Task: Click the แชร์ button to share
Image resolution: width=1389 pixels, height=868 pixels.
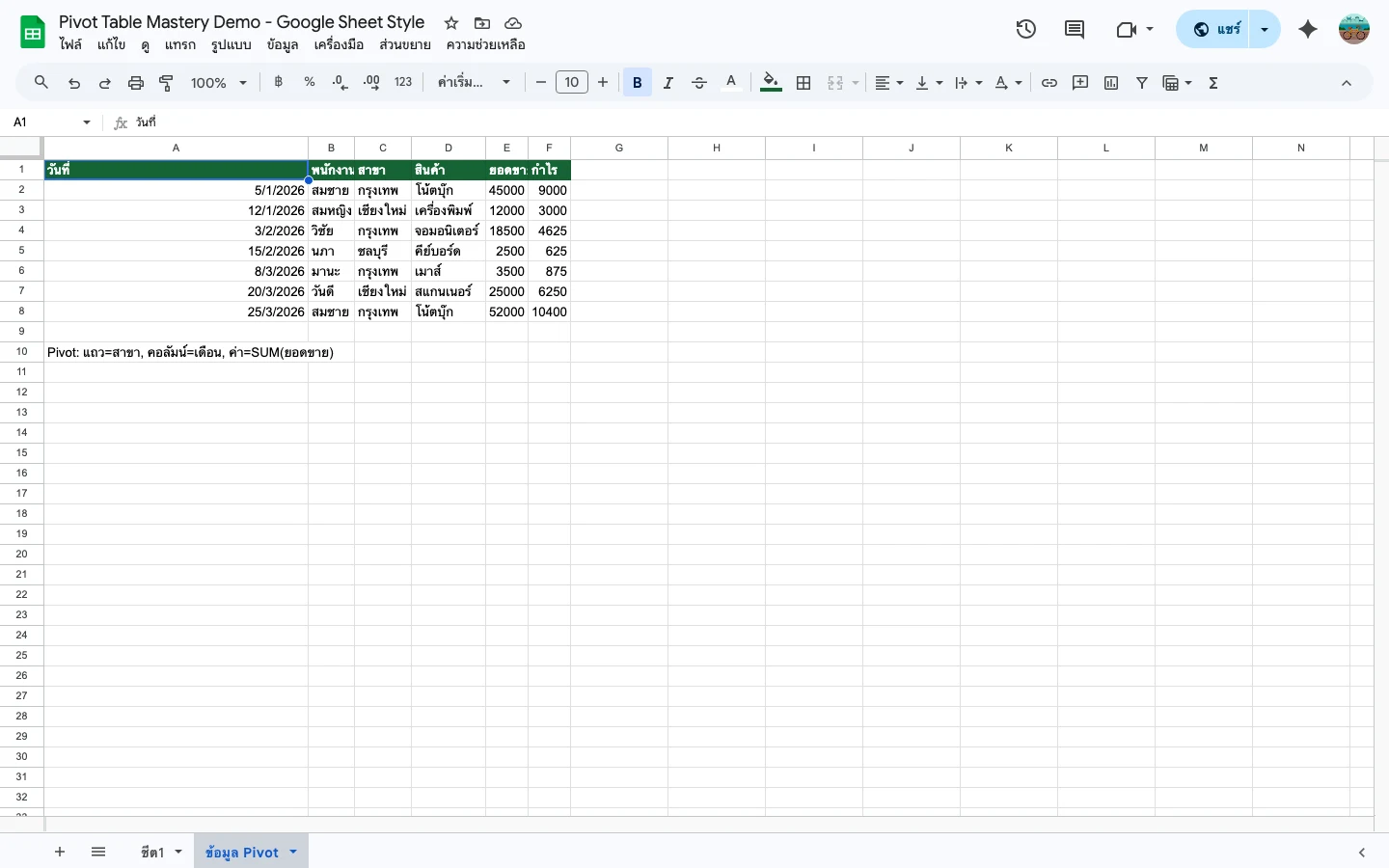Action: pyautogui.click(x=1217, y=29)
